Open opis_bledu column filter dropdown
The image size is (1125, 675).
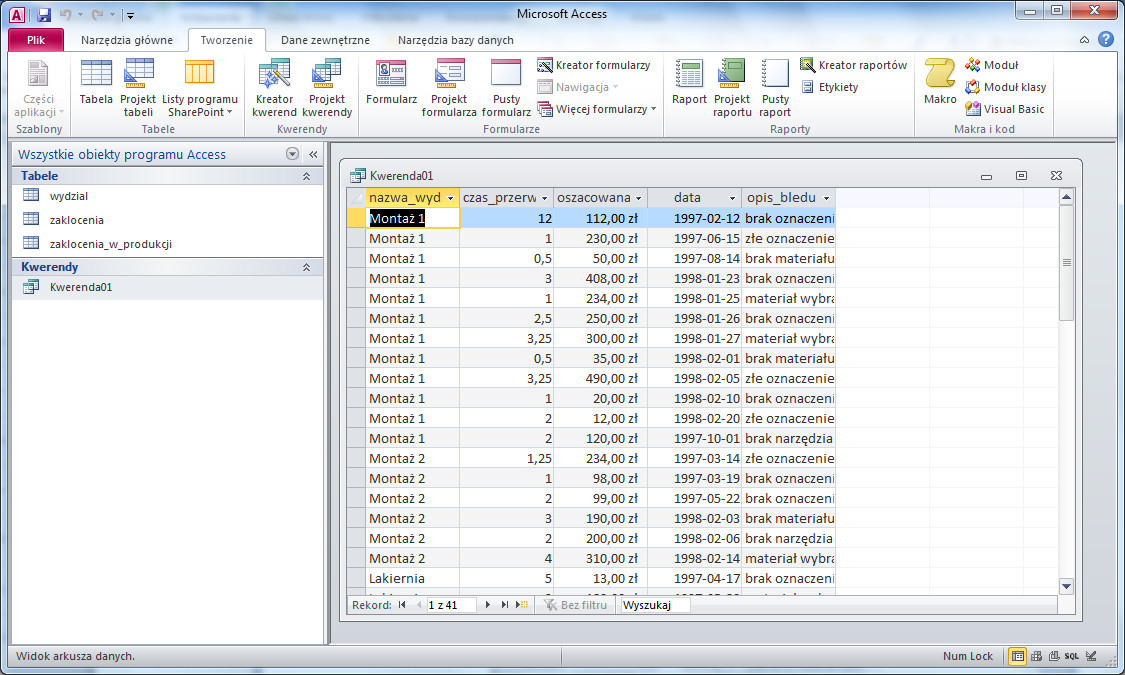[827, 198]
